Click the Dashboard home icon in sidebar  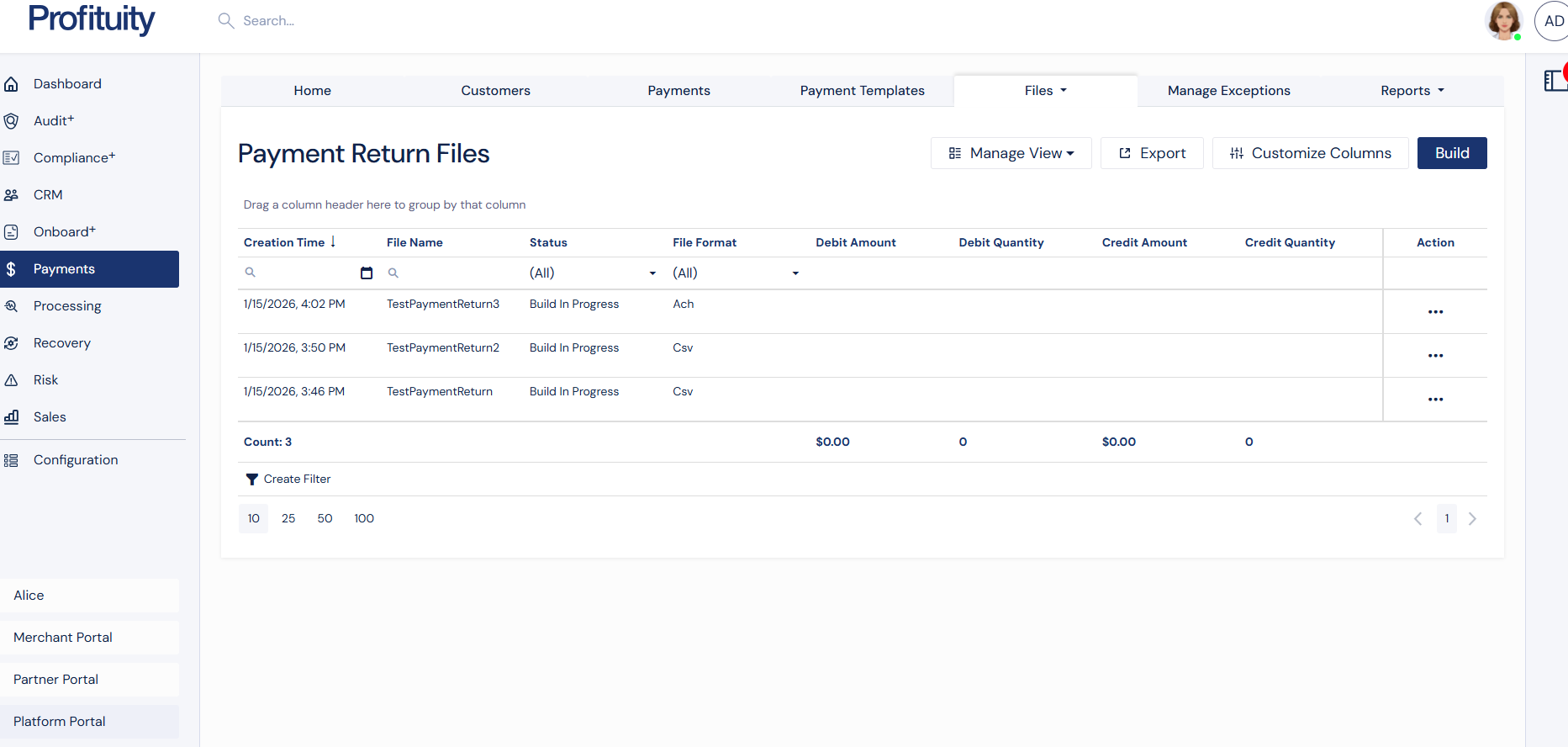point(11,84)
